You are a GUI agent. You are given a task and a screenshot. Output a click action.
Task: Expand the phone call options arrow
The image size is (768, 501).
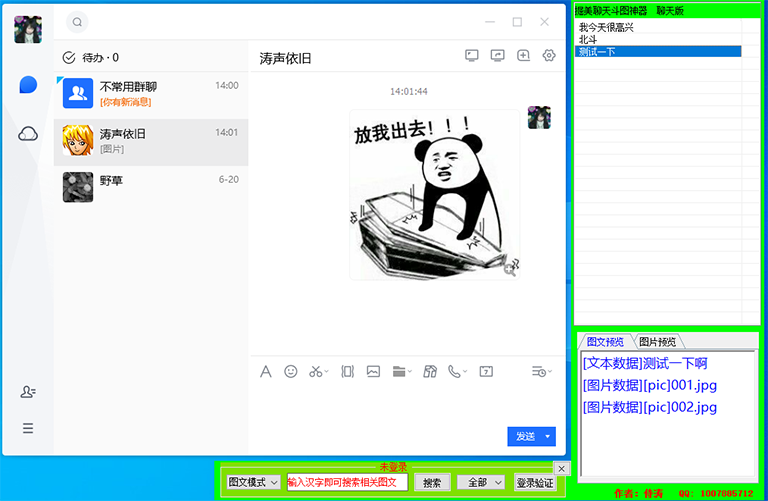[x=465, y=372]
